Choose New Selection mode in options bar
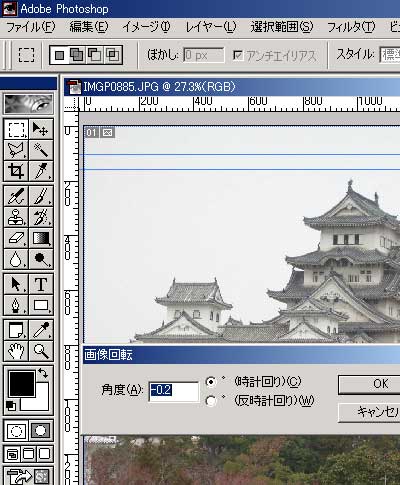This screenshot has width=400, height=485. pyautogui.click(x=60, y=55)
